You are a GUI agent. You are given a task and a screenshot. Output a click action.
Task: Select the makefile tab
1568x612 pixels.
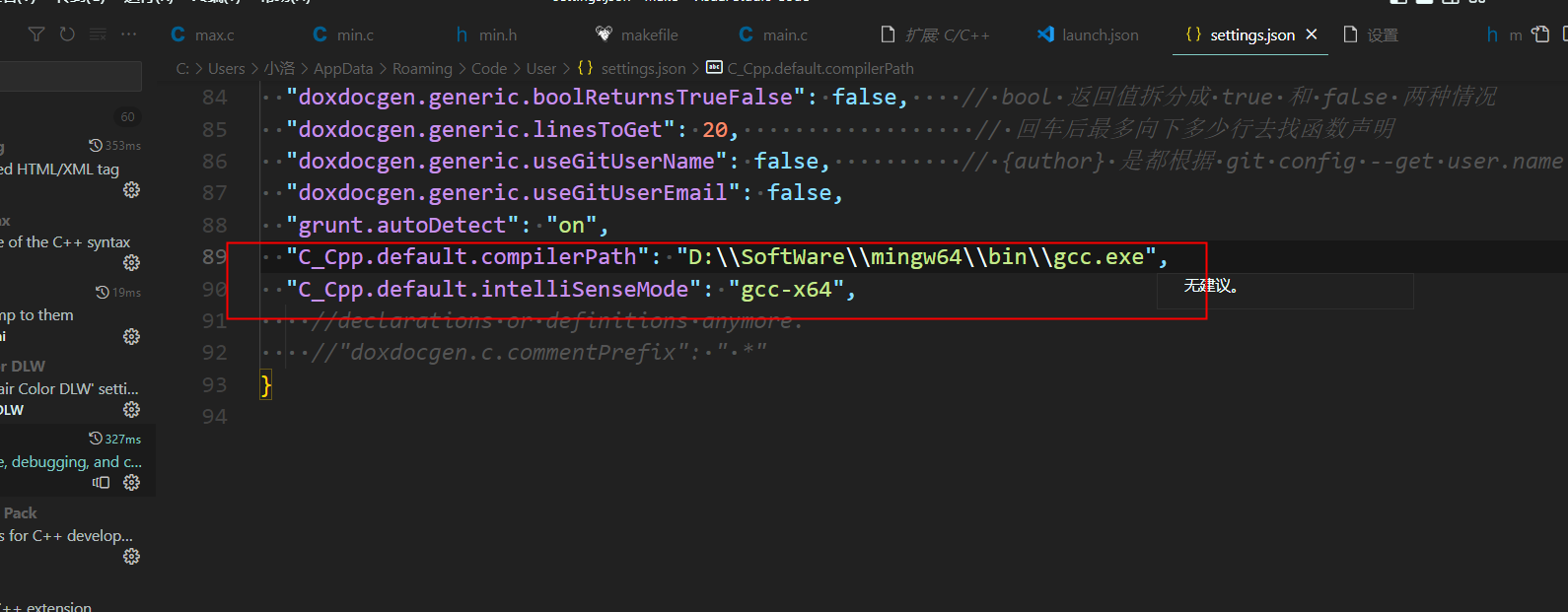pos(638,34)
